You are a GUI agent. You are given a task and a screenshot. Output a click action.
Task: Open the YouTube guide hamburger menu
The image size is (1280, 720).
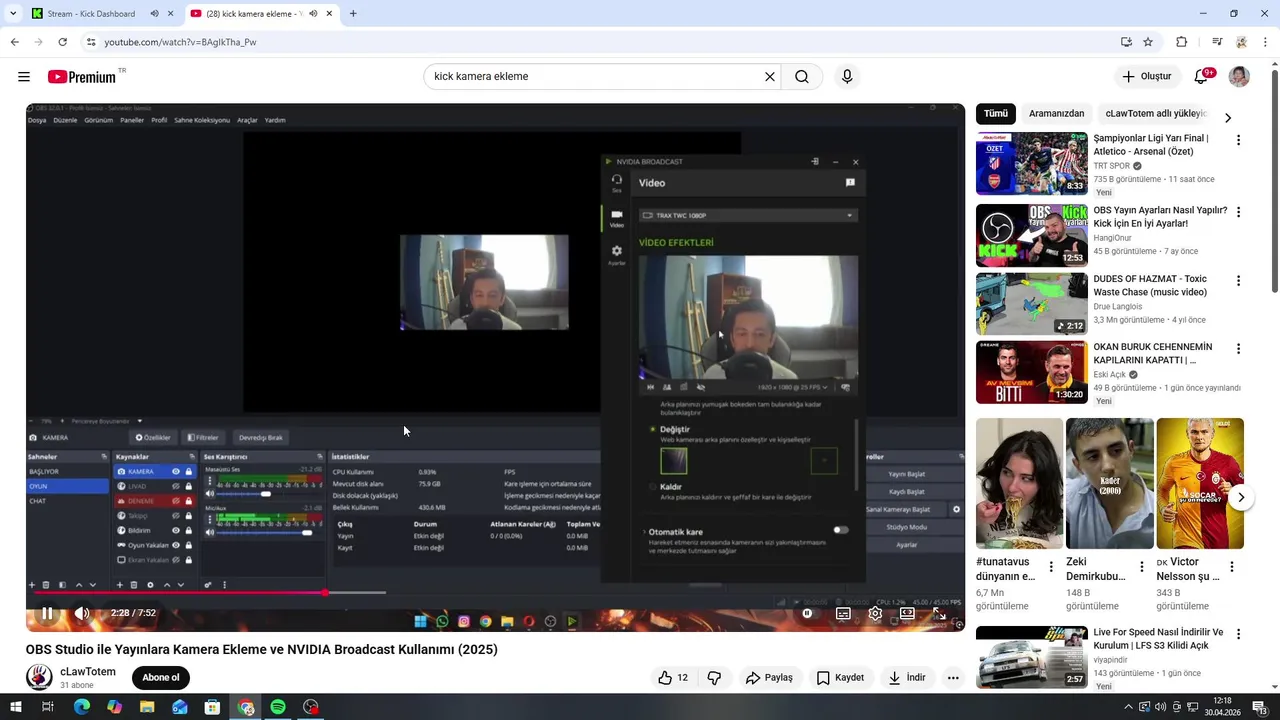[x=24, y=77]
